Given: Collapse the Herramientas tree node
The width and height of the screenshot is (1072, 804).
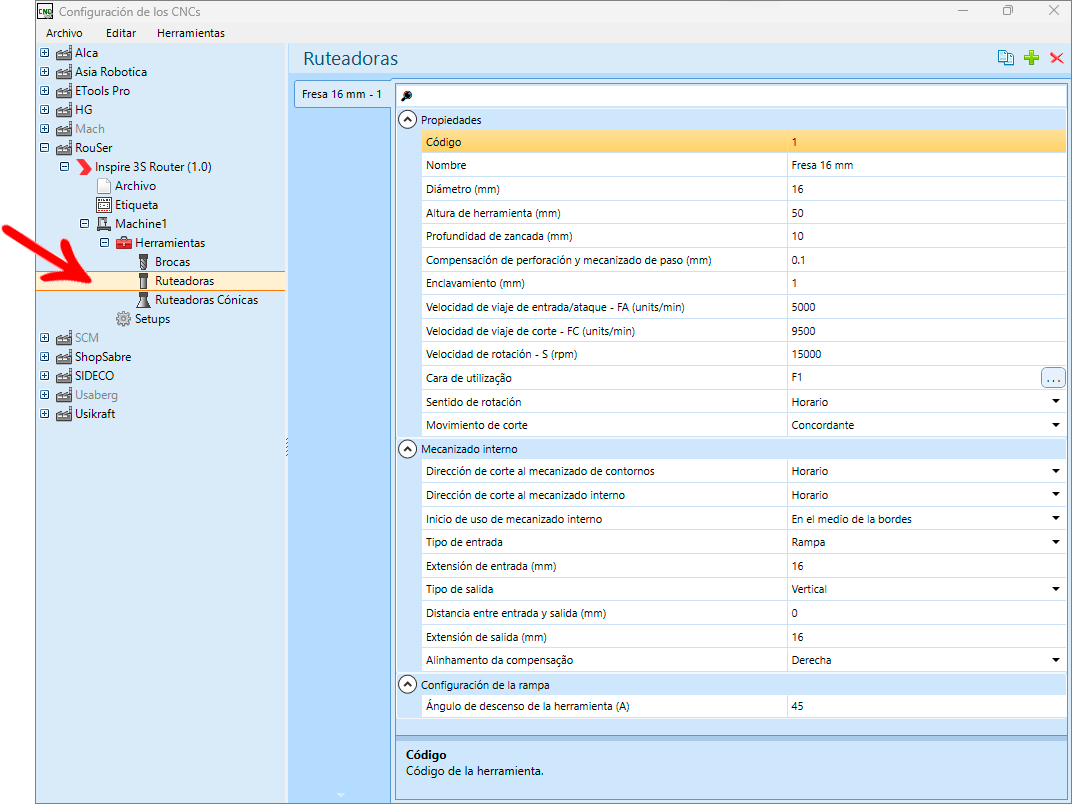Looking at the screenshot, I should [104, 243].
